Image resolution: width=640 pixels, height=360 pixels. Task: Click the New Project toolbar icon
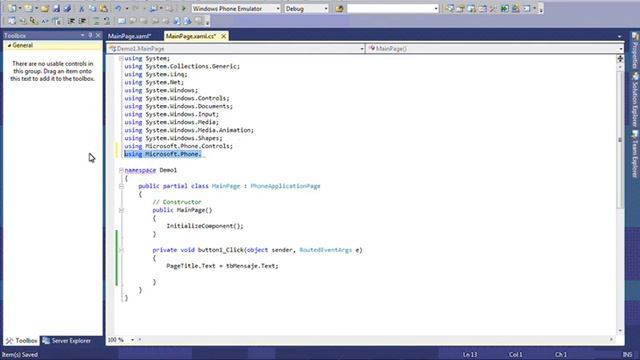tap(12, 8)
